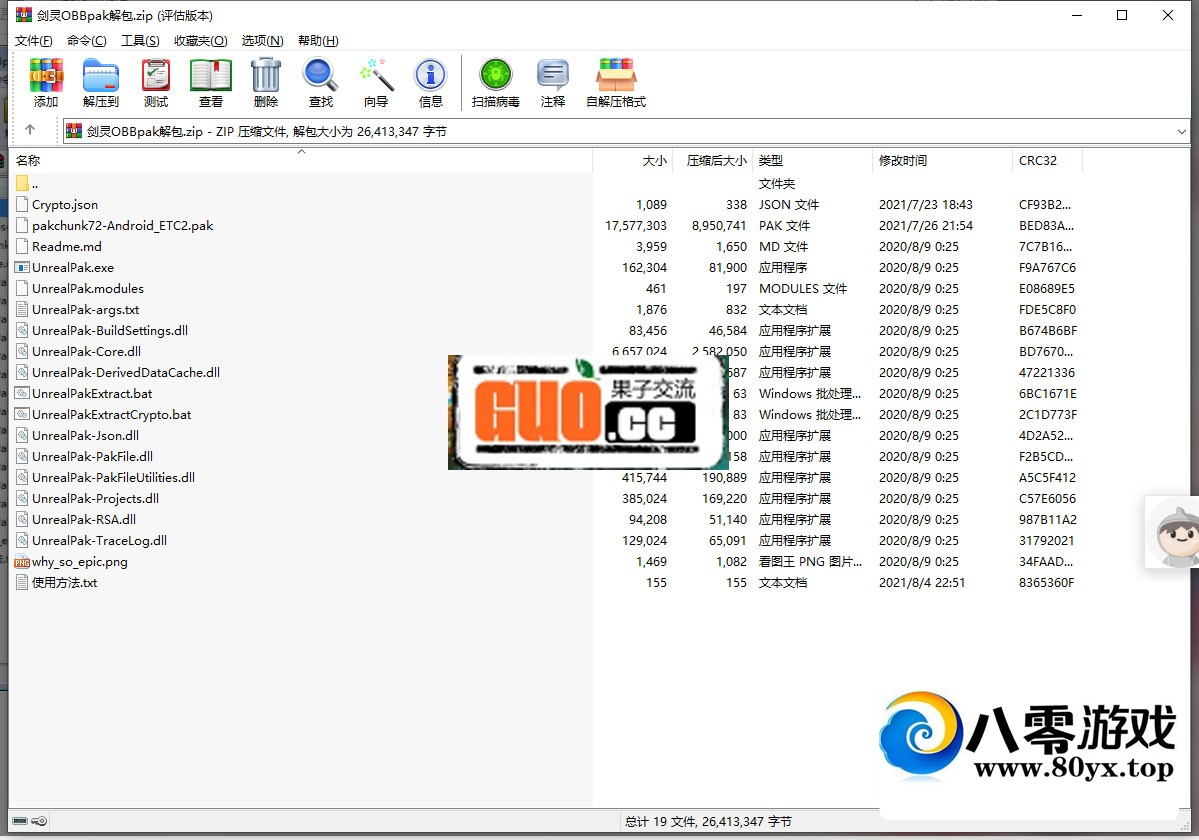
Task: Click the archive path address field
Action: [625, 131]
